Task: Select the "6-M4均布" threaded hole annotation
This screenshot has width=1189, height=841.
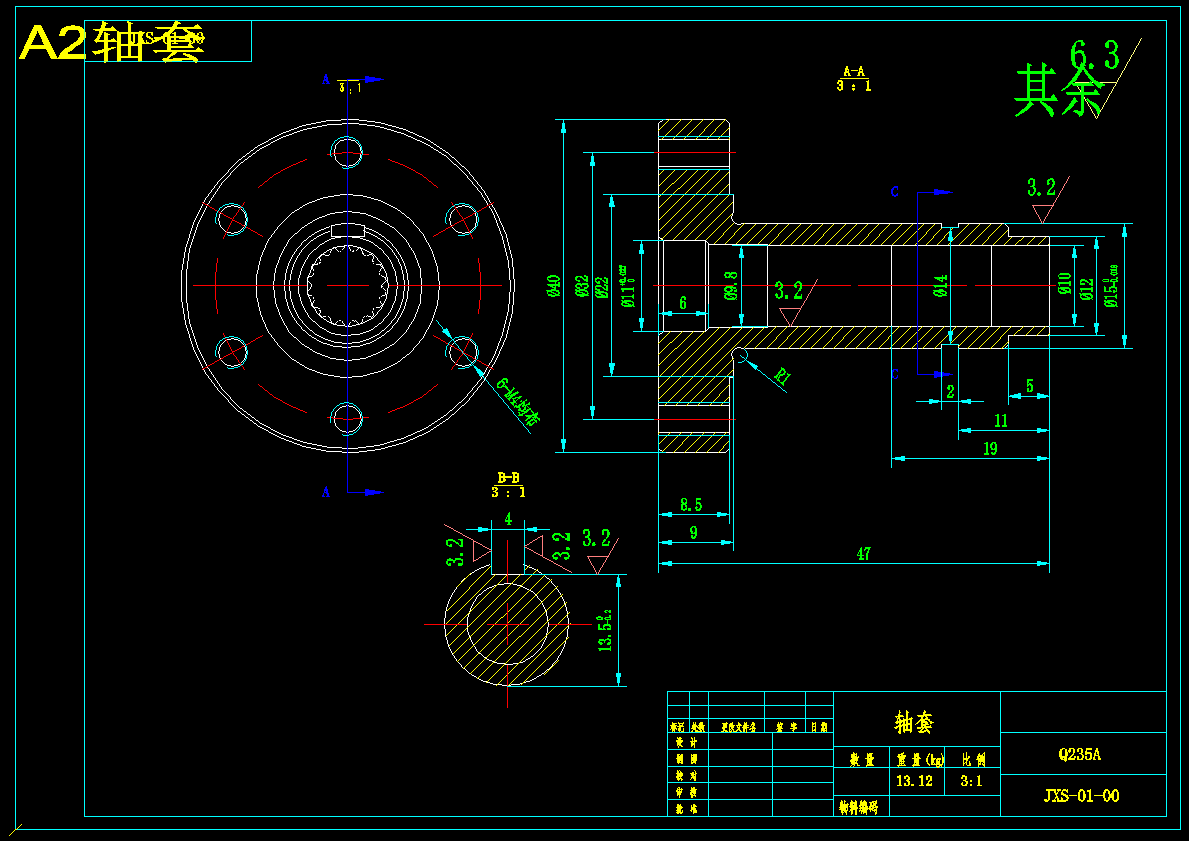Action: (x=519, y=402)
